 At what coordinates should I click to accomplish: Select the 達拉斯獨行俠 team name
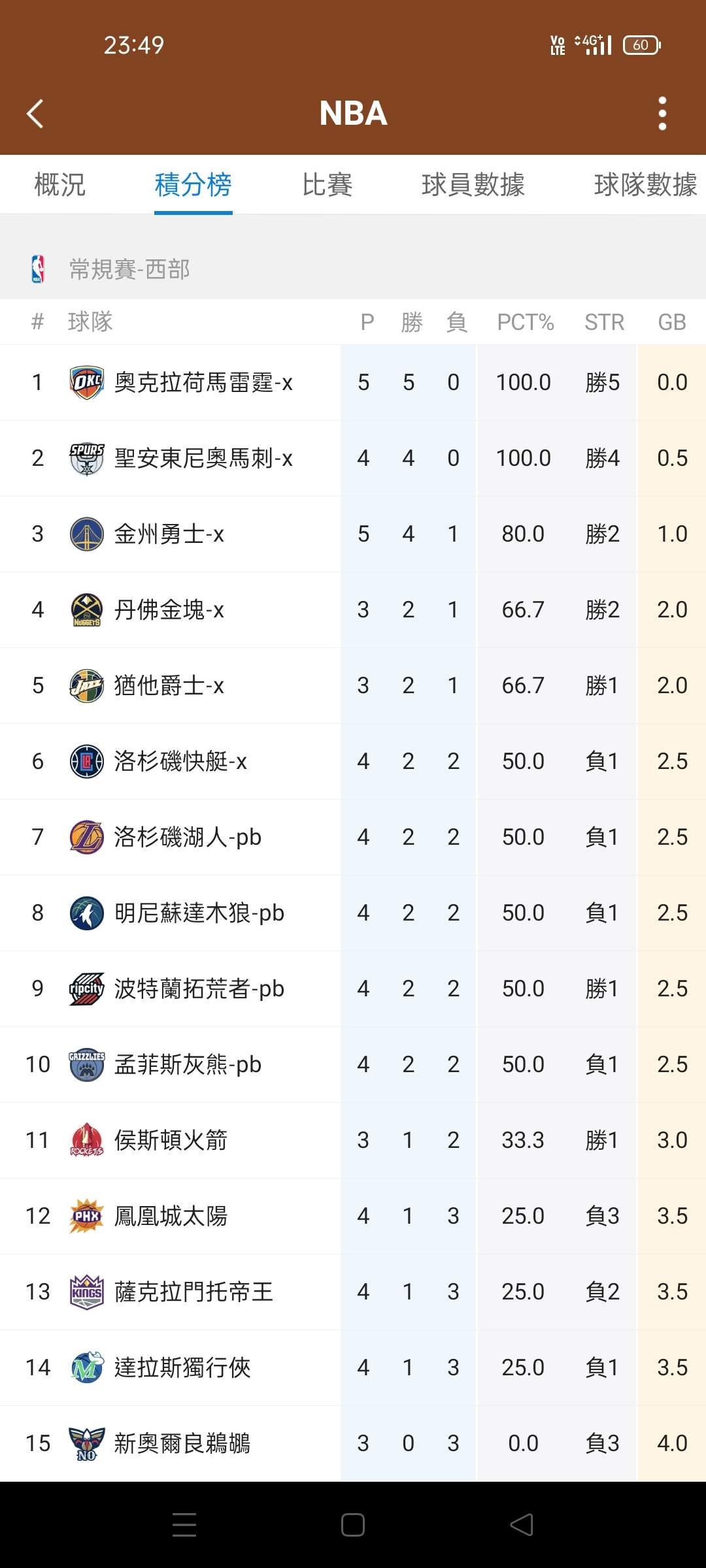click(x=182, y=1368)
